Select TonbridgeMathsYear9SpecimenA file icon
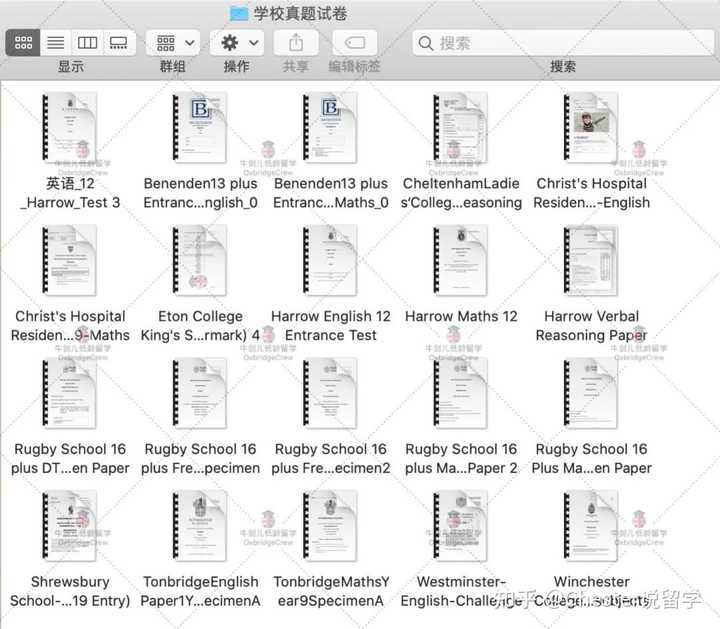Image resolution: width=720 pixels, height=629 pixels. tap(330, 526)
